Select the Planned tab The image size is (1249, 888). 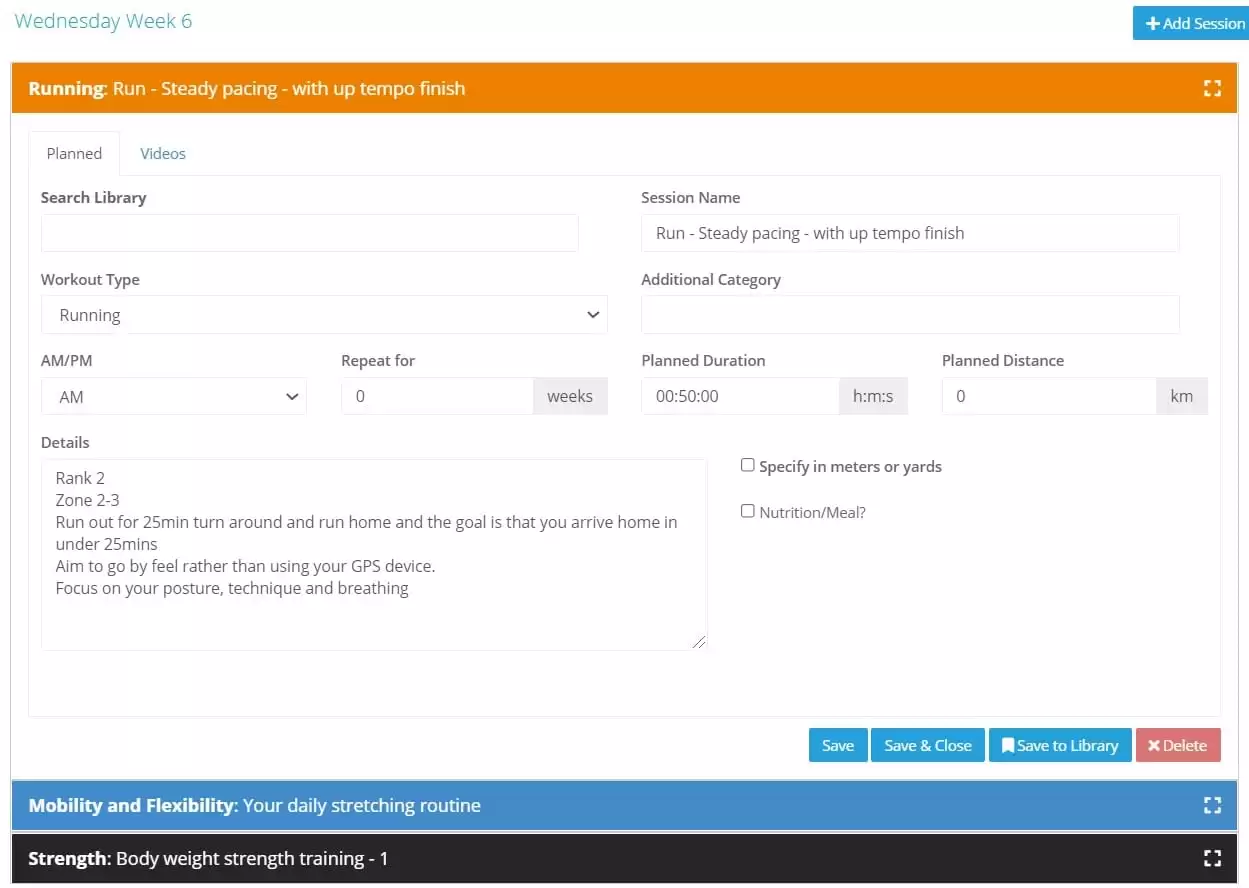click(x=74, y=153)
